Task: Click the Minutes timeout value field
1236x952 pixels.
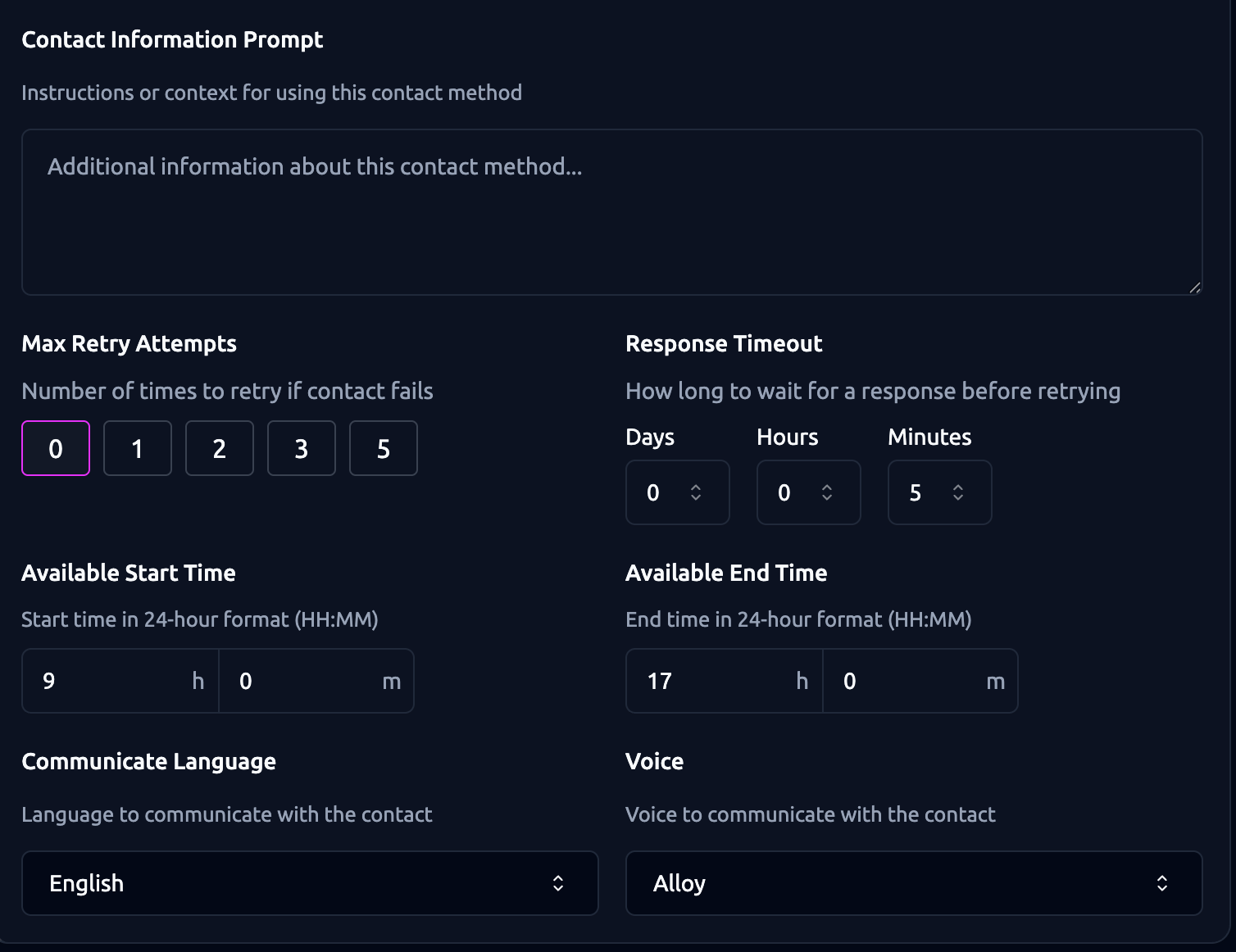Action: [922, 492]
